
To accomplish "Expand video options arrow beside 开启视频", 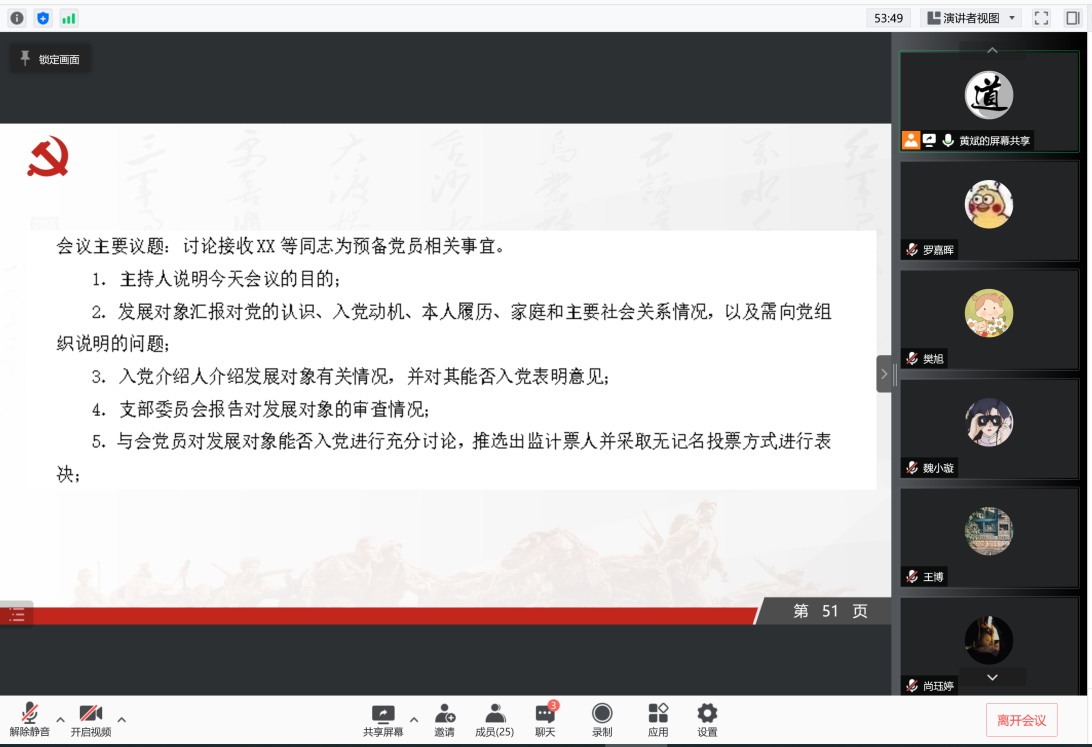I will 122,719.
